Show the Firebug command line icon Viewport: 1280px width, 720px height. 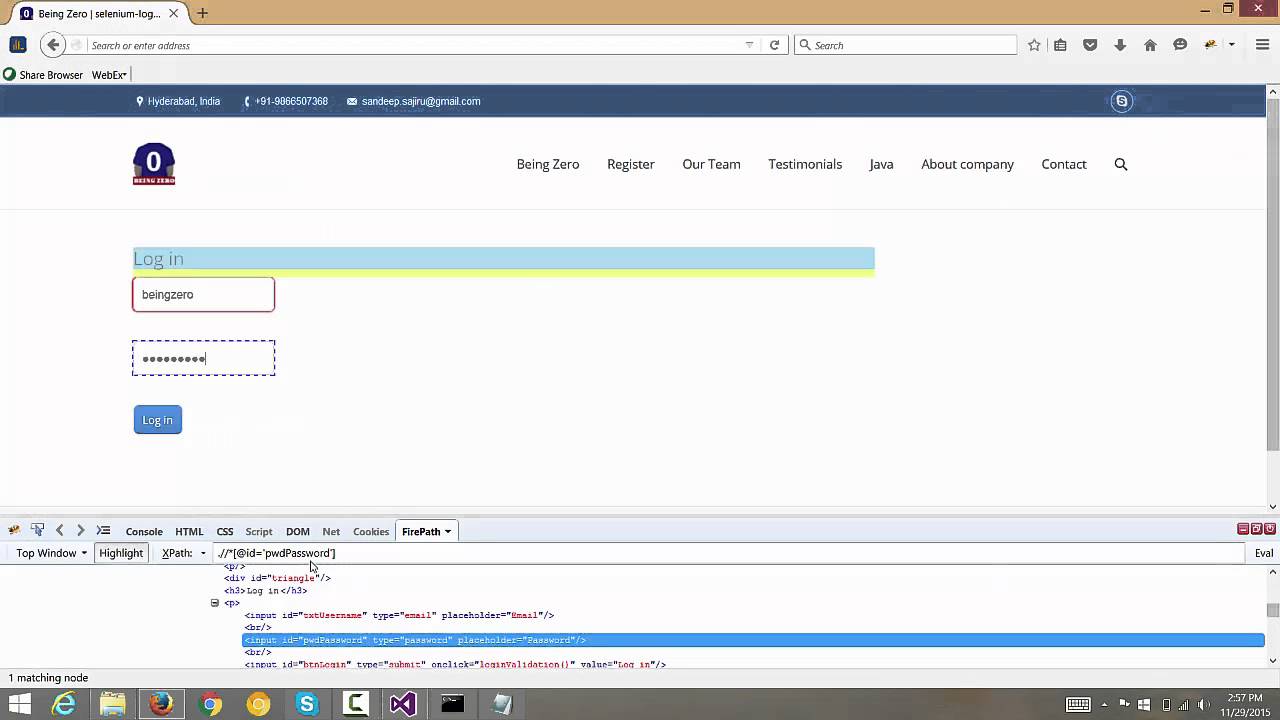coord(103,531)
